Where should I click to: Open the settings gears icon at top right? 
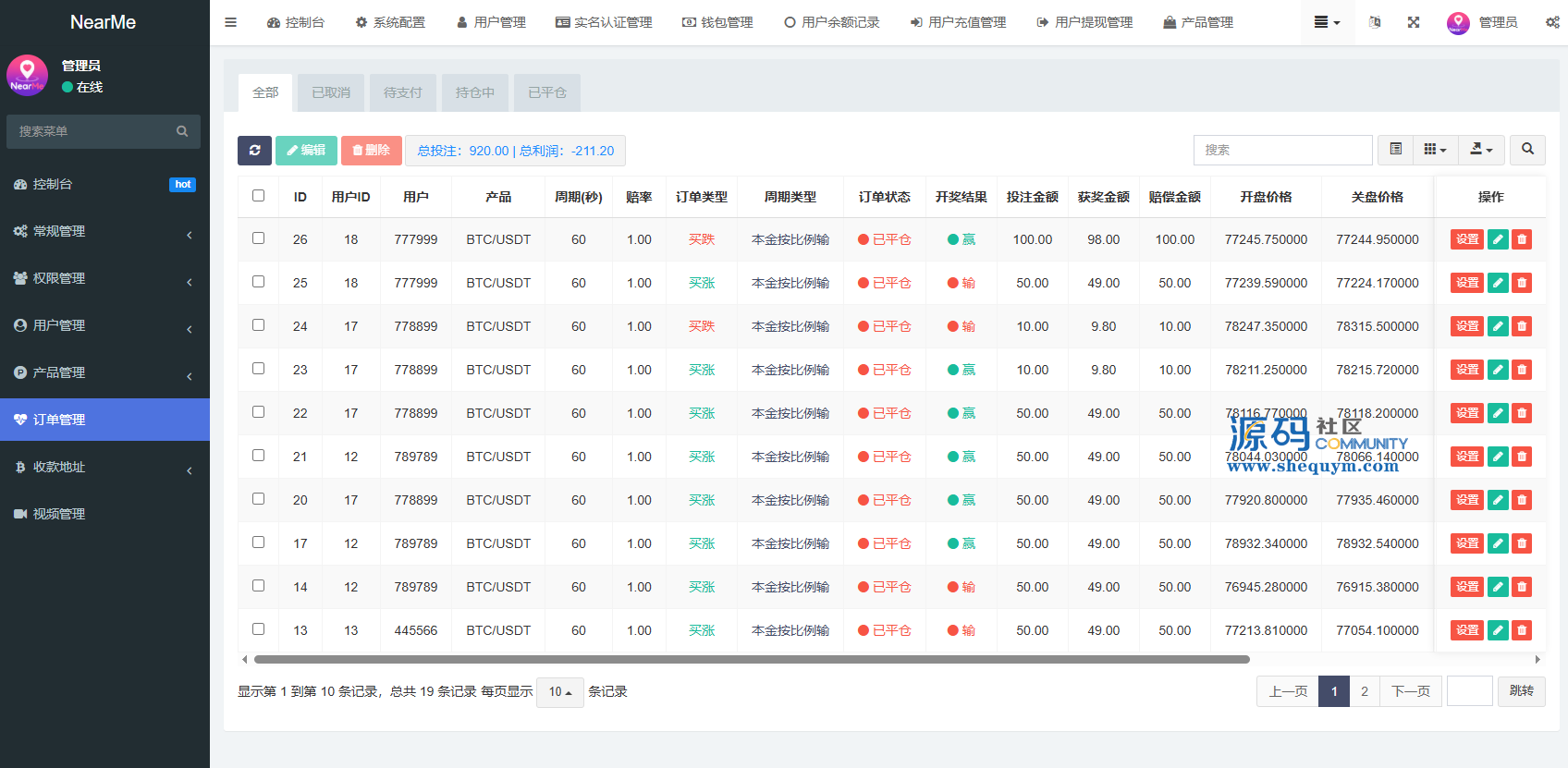coord(1552,22)
